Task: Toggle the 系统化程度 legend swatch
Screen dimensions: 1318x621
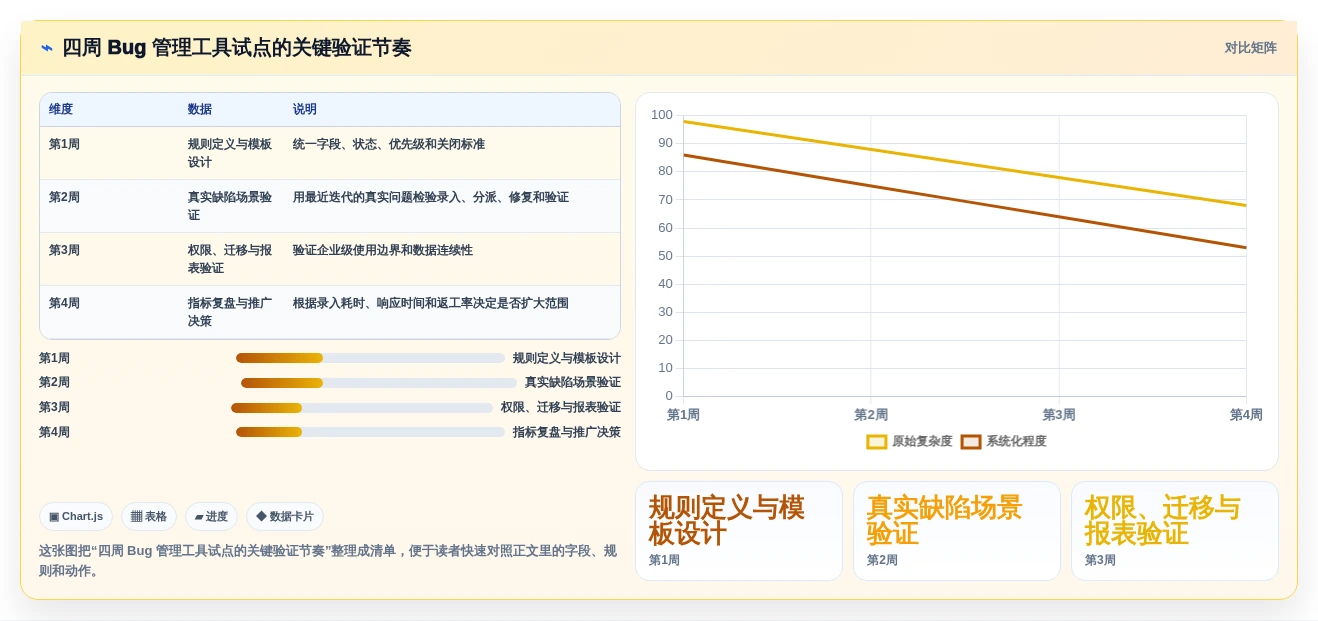Action: [x=970, y=441]
